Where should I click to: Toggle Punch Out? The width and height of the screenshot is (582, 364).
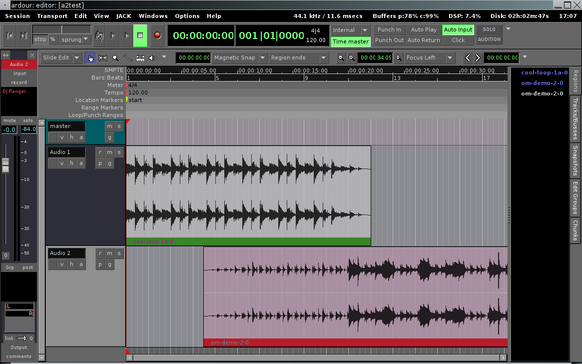[389, 40]
